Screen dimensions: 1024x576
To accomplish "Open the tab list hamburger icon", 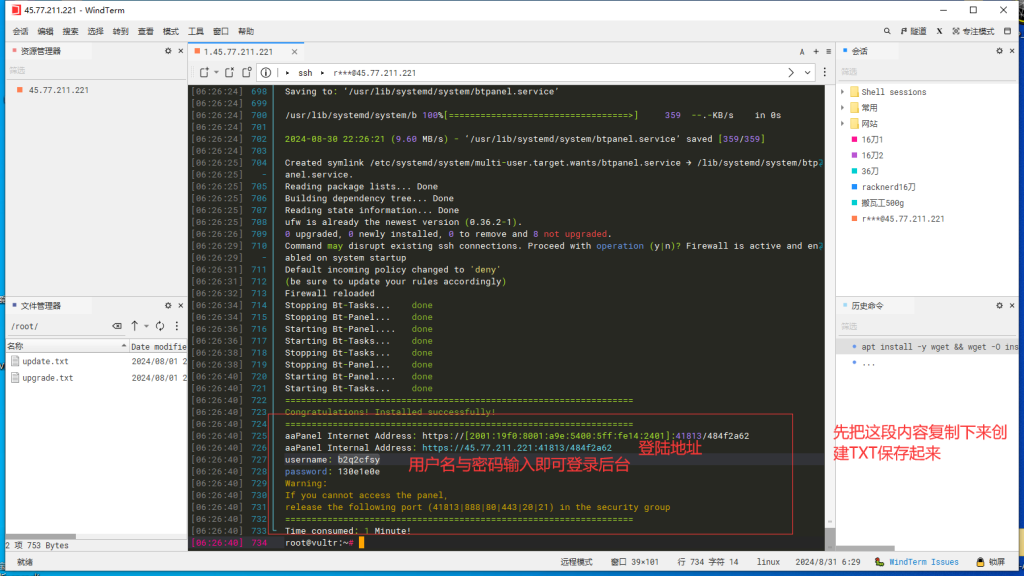I will tap(829, 52).
